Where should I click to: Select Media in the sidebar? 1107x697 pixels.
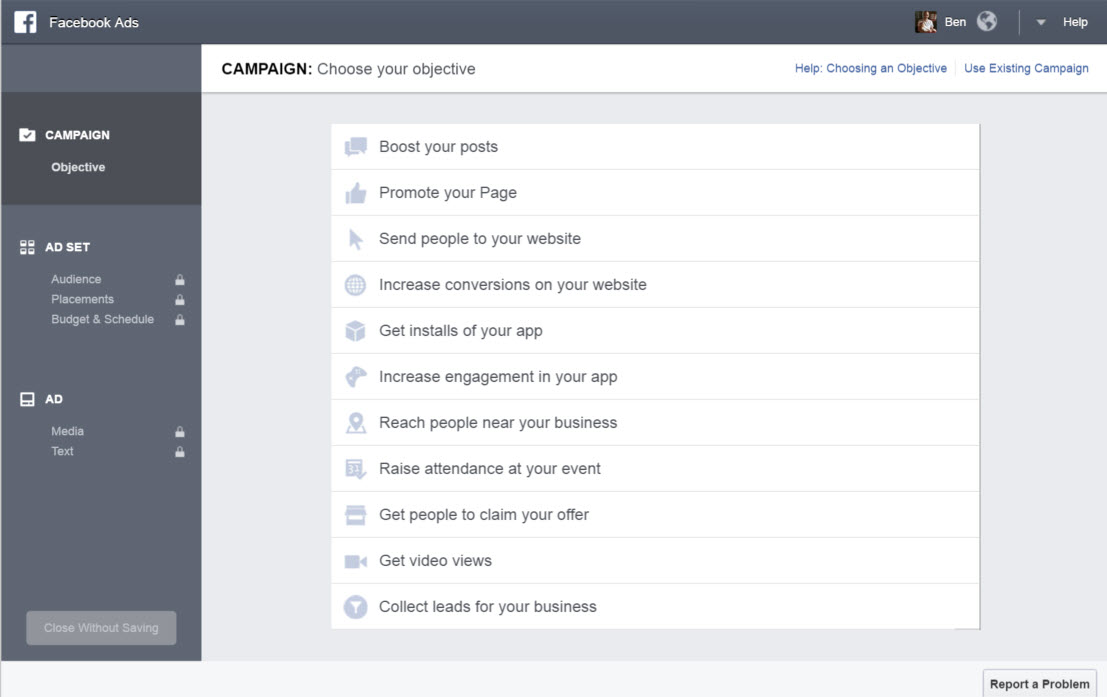(x=67, y=431)
